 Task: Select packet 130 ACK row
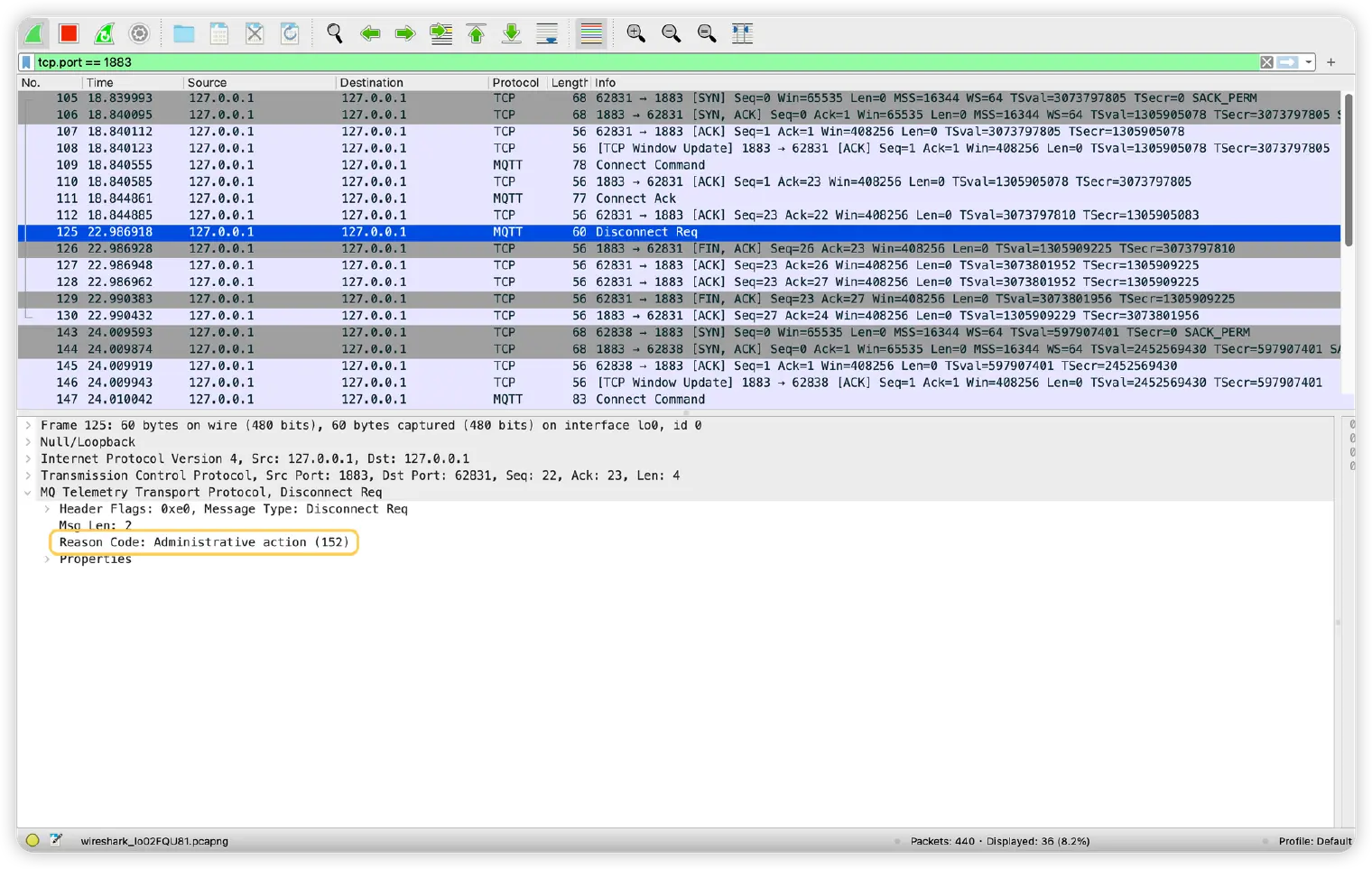click(680, 316)
